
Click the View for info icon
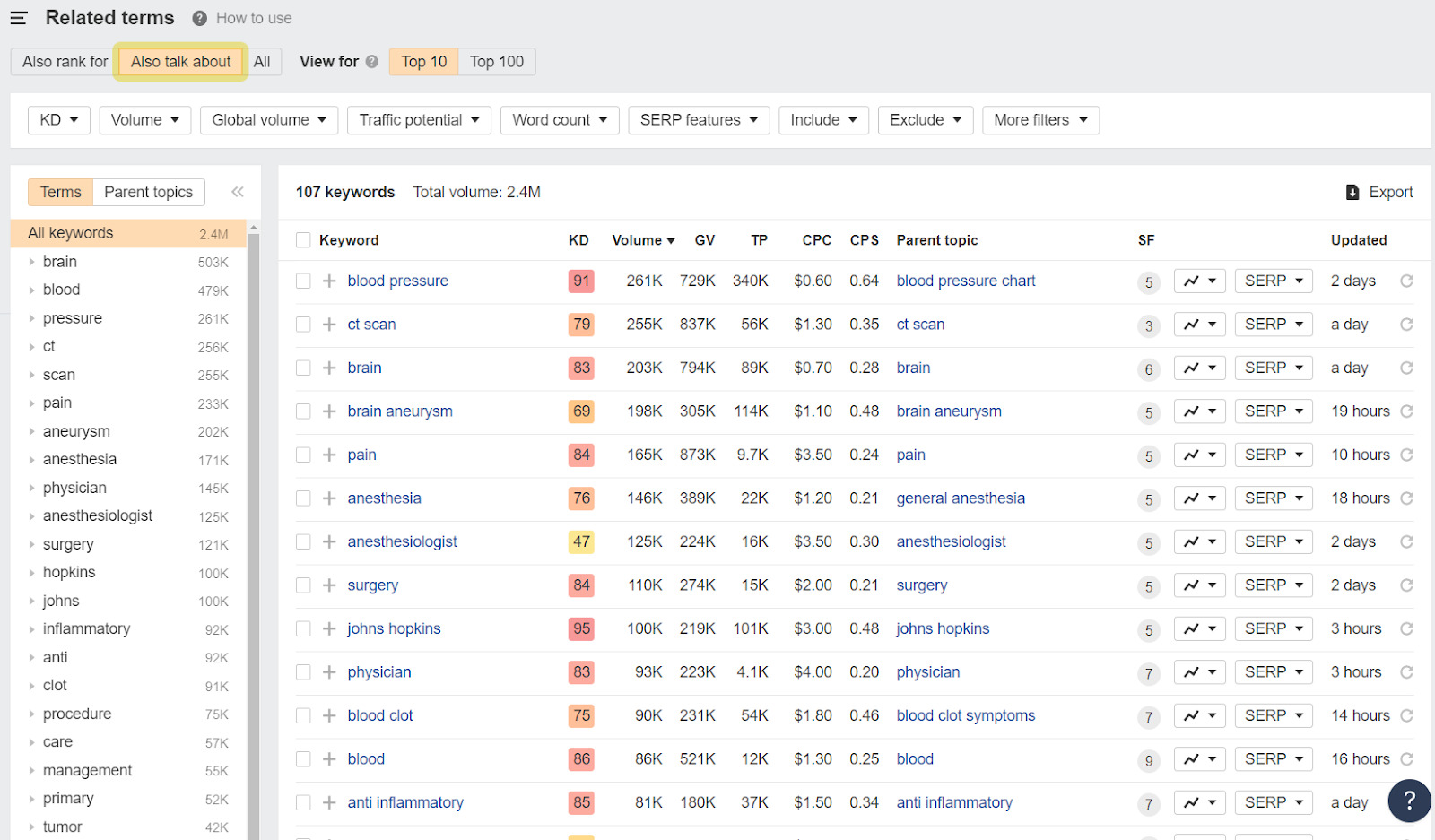[371, 62]
